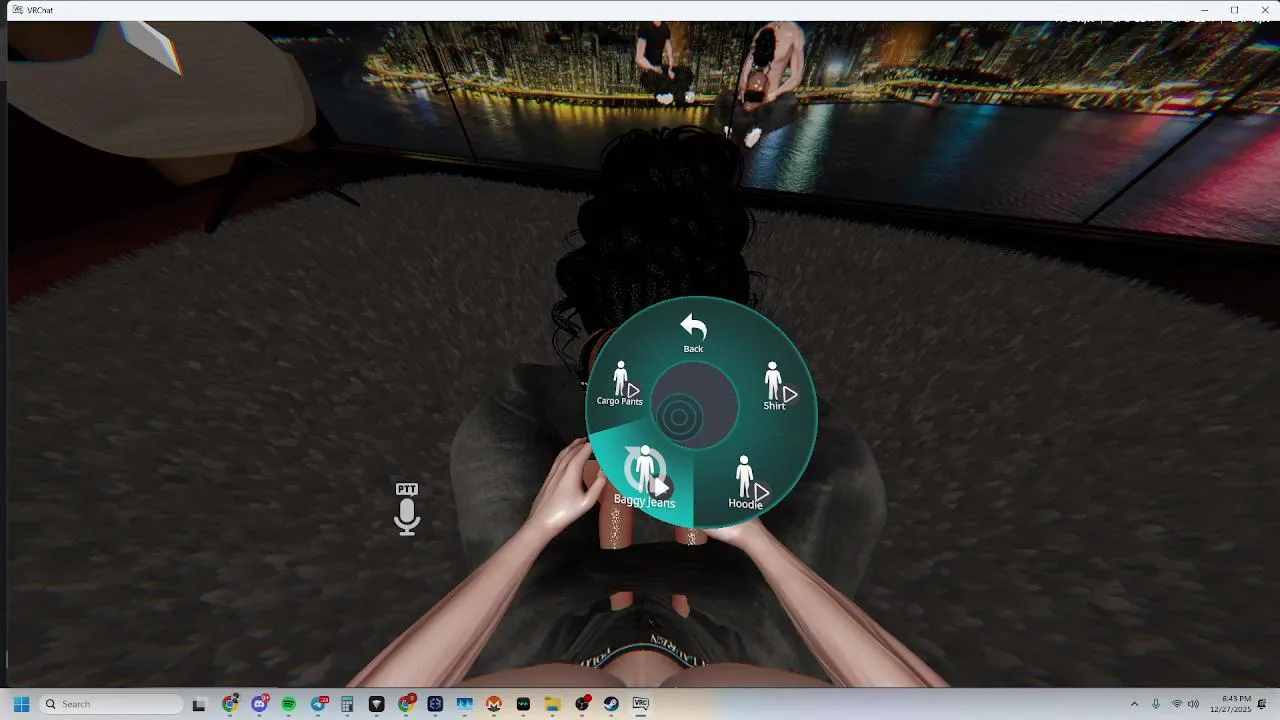Click the VRChat taskbar icon
1280x720 pixels.
641,704
